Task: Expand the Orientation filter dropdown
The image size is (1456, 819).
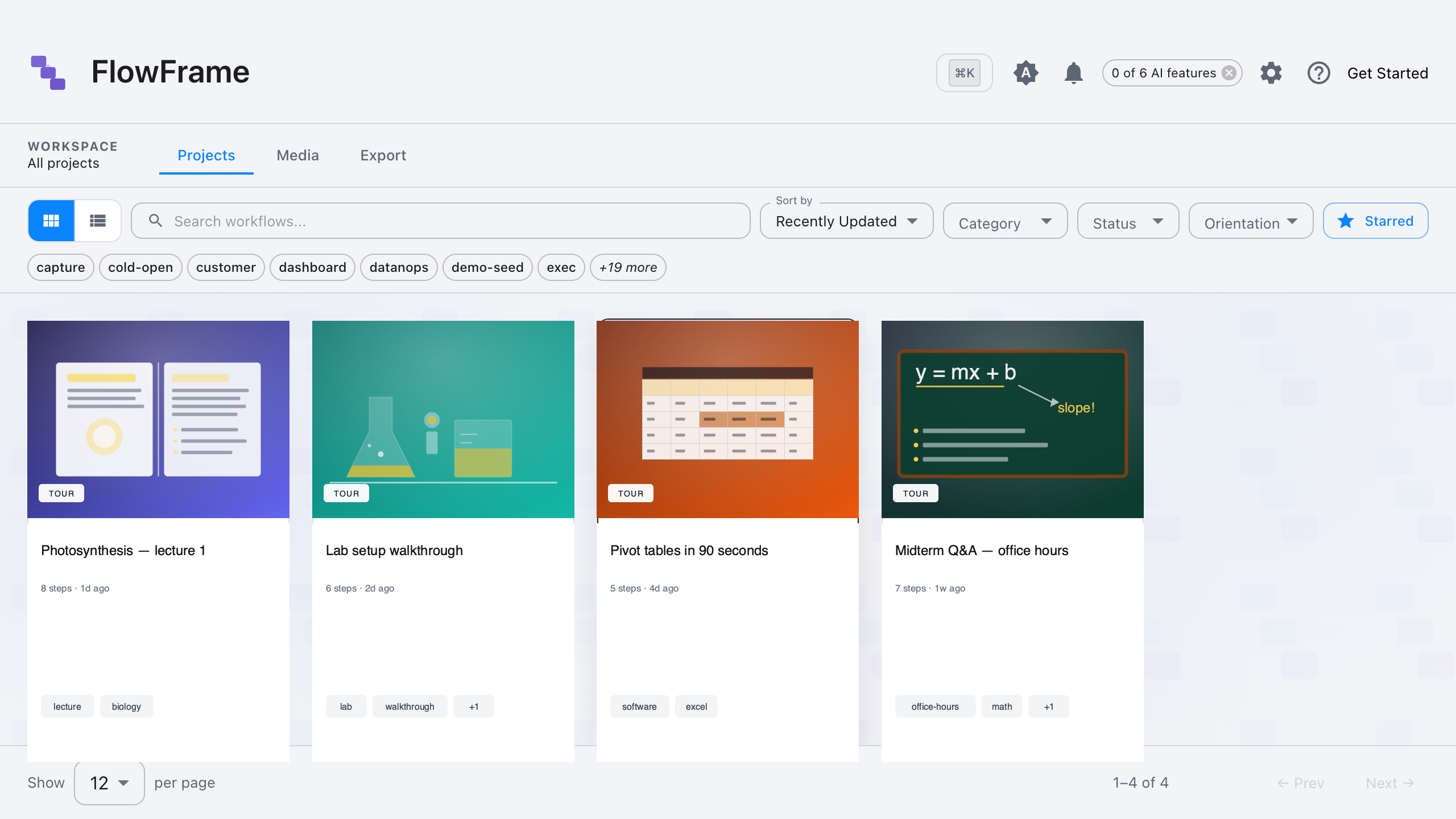Action: [x=1251, y=221]
